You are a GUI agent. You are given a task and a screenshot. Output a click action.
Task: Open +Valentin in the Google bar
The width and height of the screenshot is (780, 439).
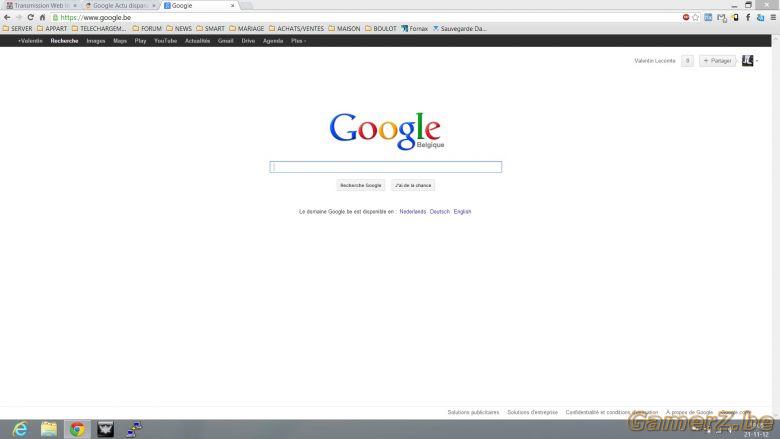pos(30,41)
